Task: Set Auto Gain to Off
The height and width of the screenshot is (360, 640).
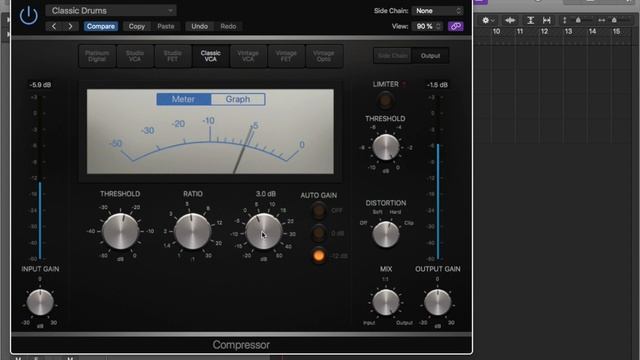Action: click(x=319, y=211)
